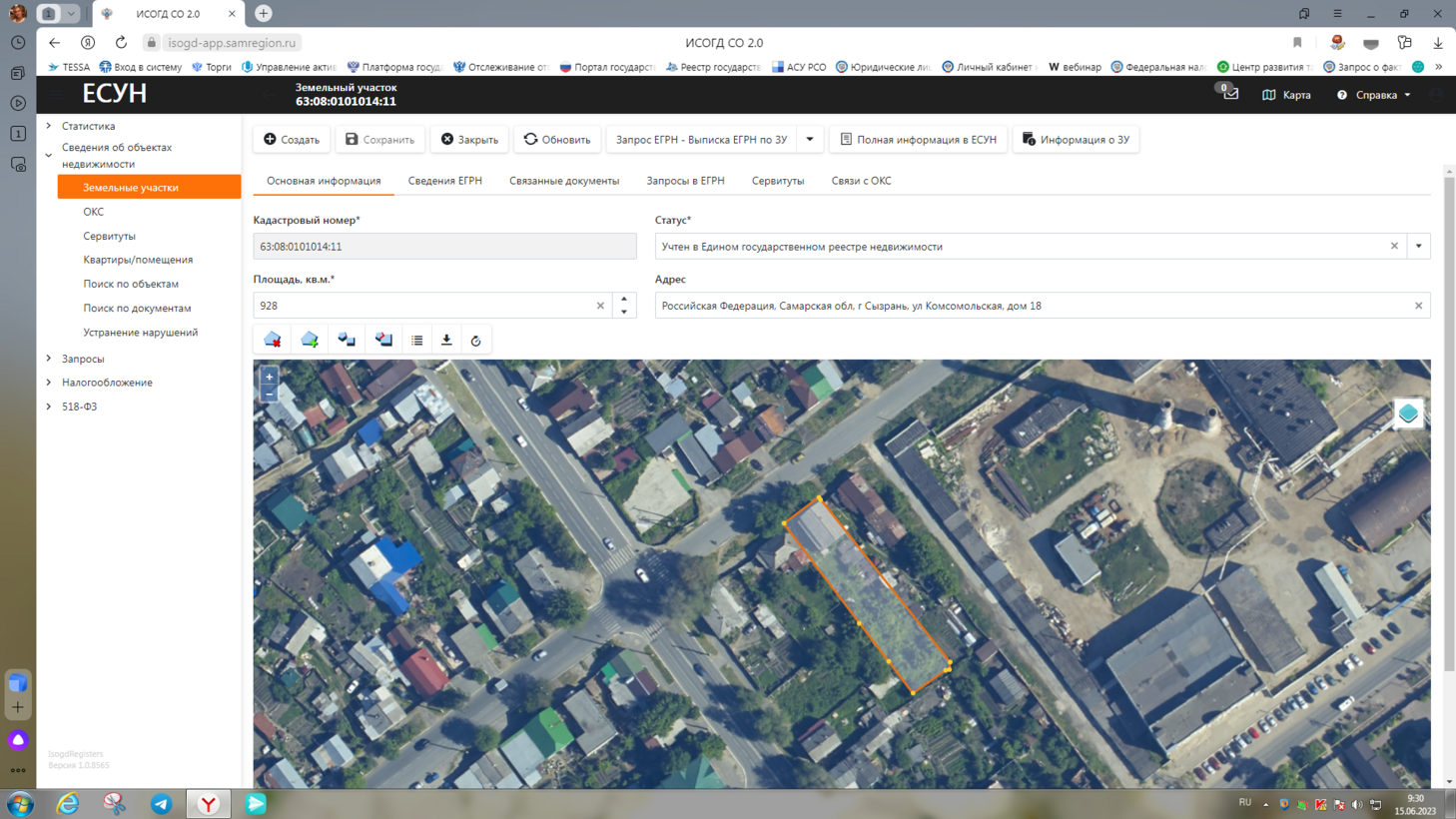Switch to the Сведения ЕГРН tab
This screenshot has width=1456, height=819.
pyautogui.click(x=445, y=181)
